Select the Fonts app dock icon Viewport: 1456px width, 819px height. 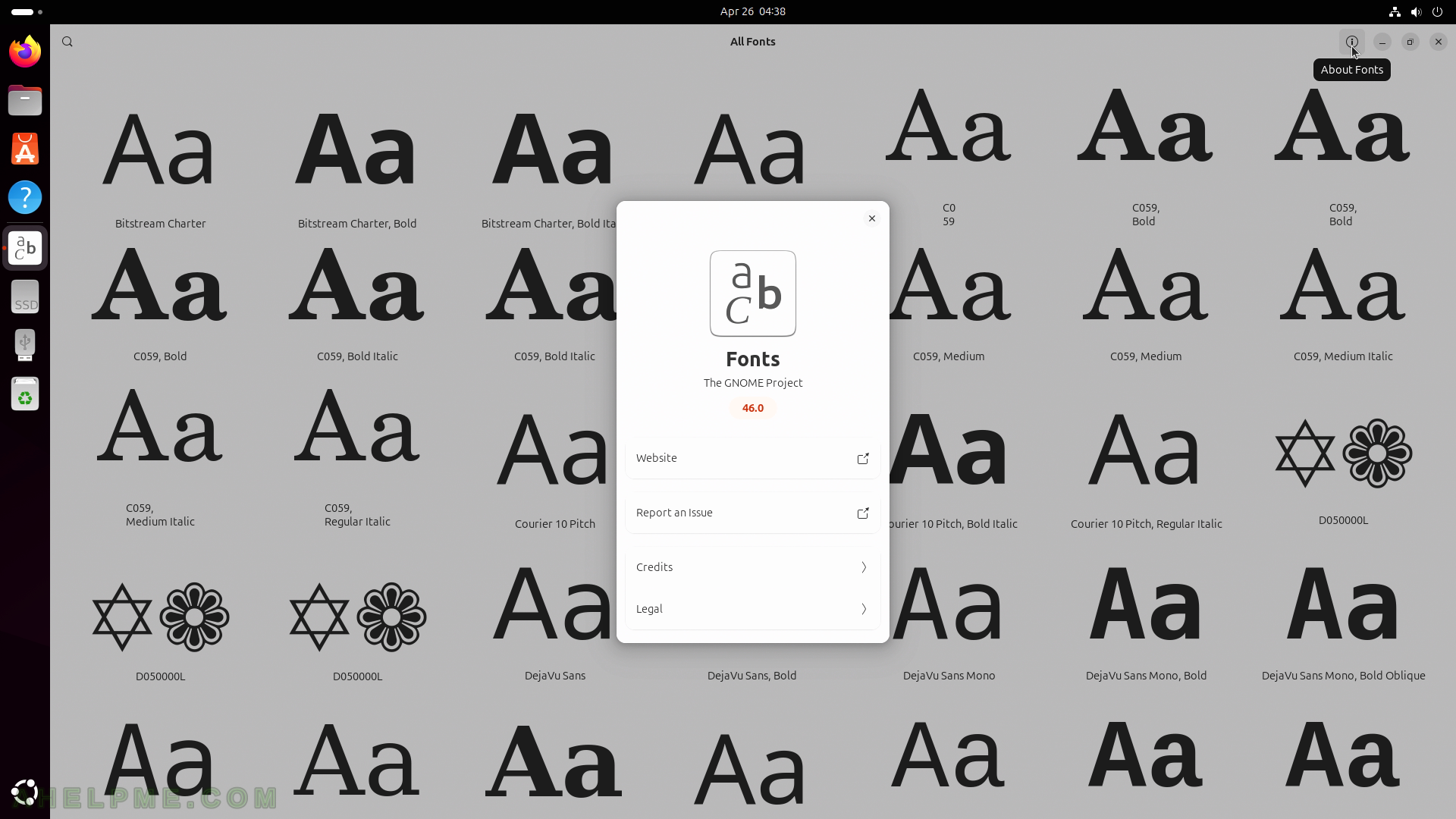[25, 248]
